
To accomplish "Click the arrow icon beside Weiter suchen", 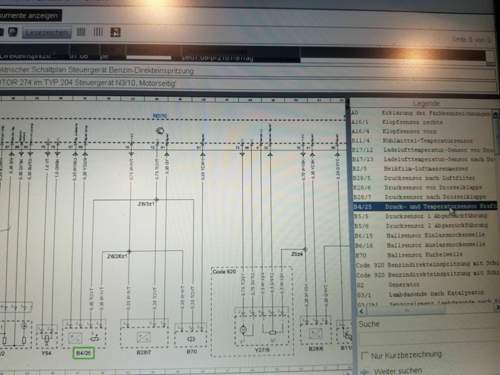I will [x=365, y=371].
